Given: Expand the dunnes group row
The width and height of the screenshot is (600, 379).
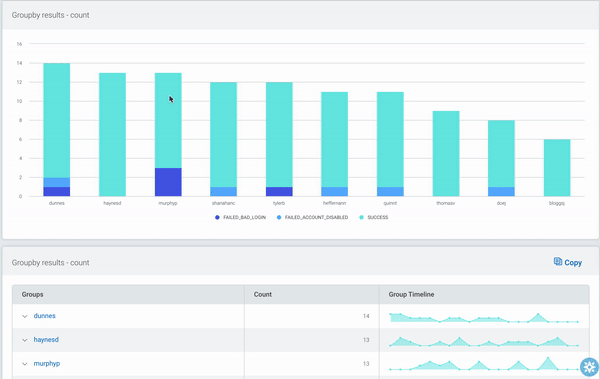Looking at the screenshot, I should [25, 316].
